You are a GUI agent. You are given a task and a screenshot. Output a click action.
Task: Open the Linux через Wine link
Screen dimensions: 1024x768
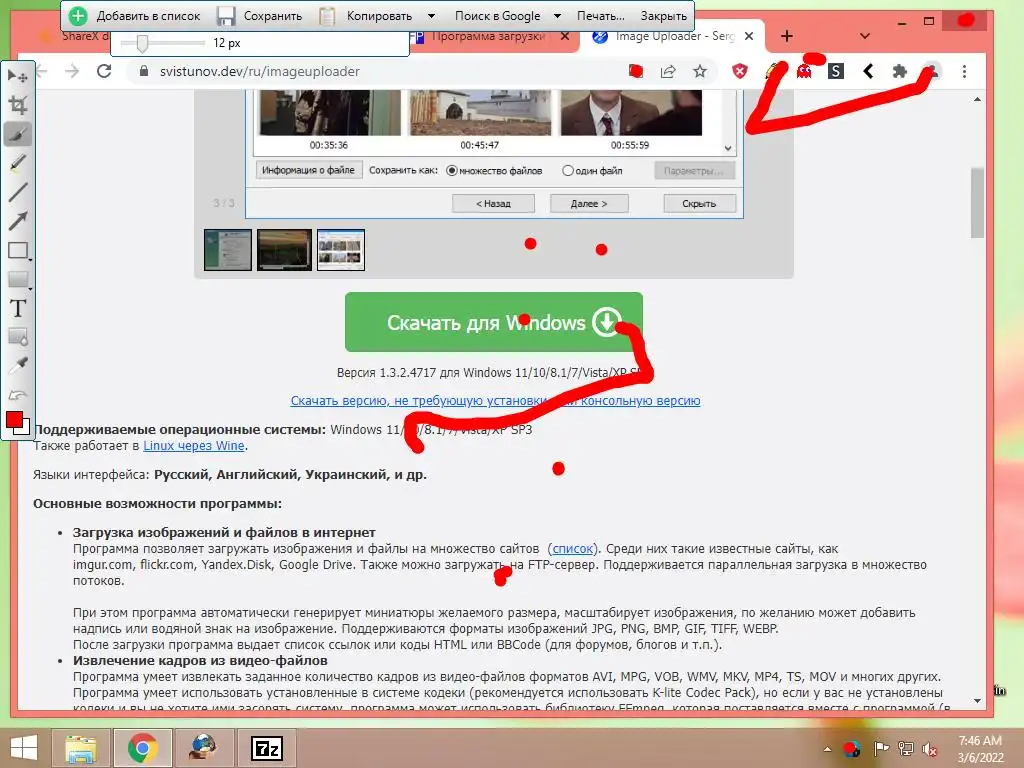pos(194,445)
